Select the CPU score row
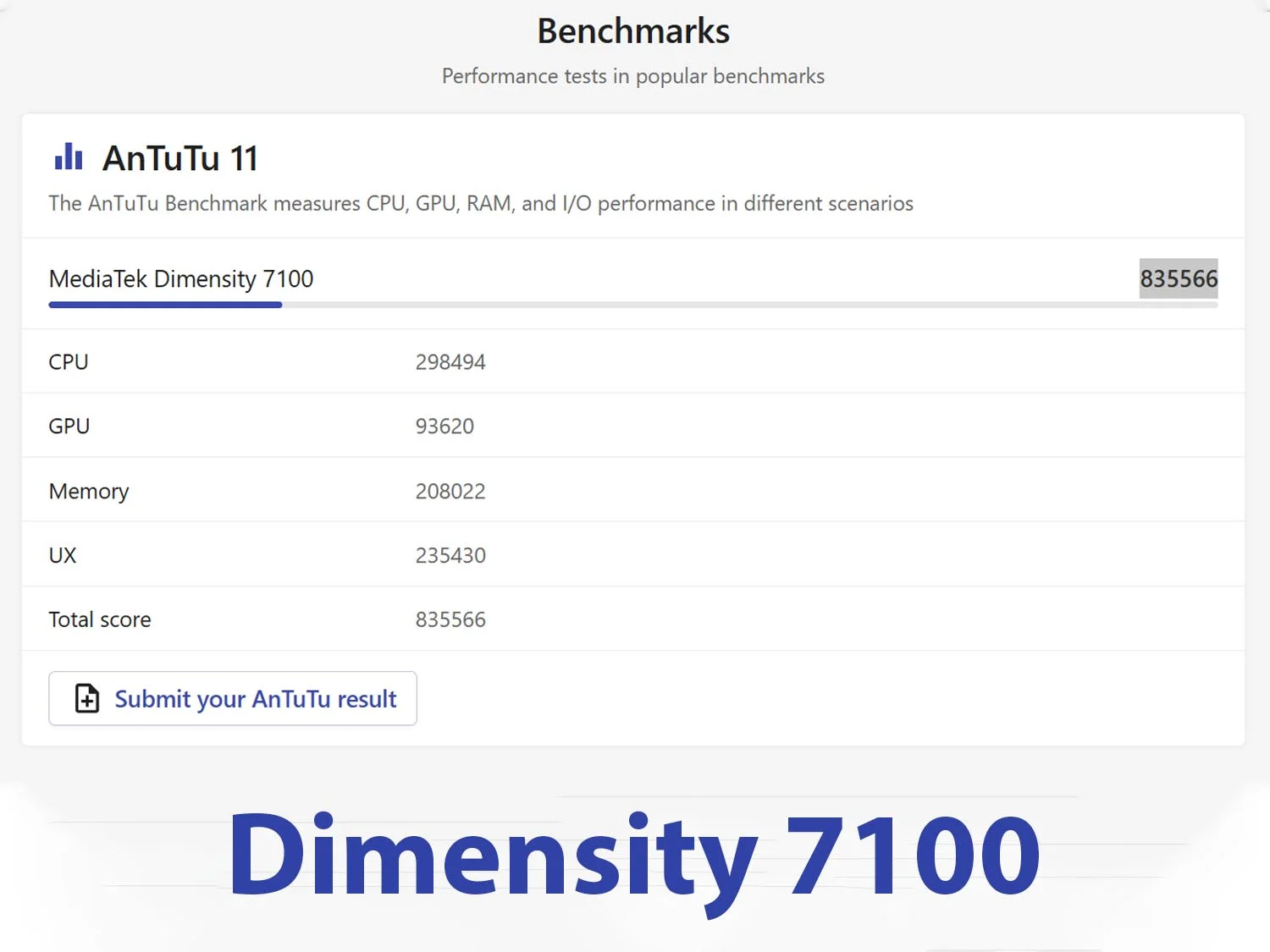This screenshot has height=952, width=1270. click(633, 361)
